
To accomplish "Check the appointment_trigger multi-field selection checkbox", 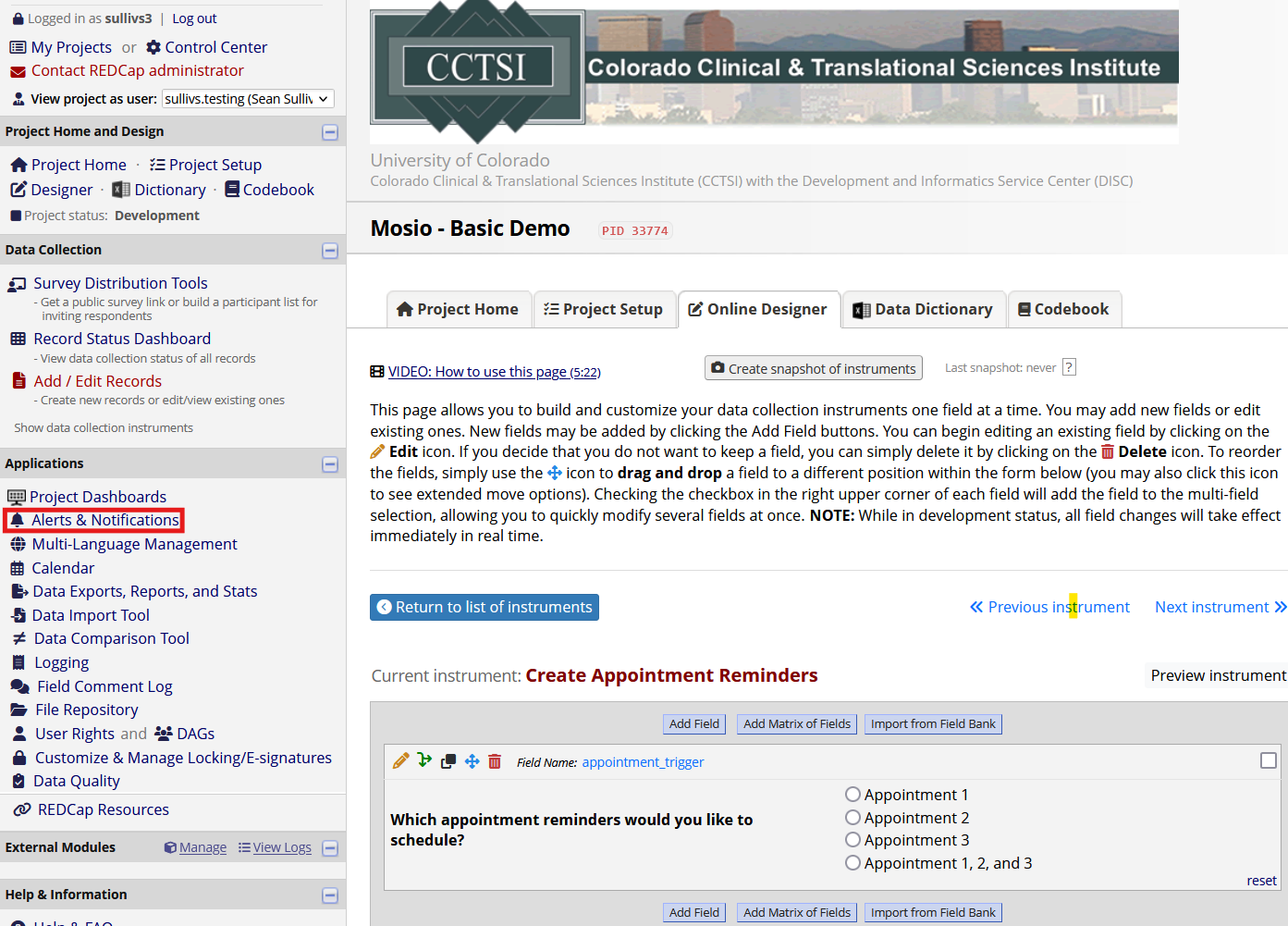I will 1269,760.
